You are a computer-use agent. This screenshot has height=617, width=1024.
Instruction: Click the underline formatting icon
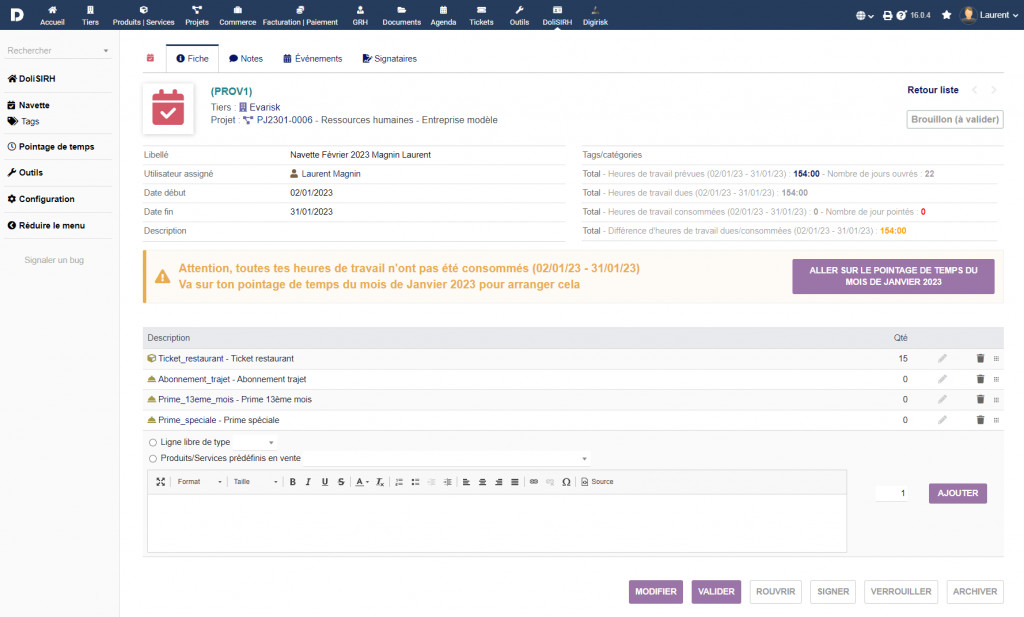click(x=325, y=482)
